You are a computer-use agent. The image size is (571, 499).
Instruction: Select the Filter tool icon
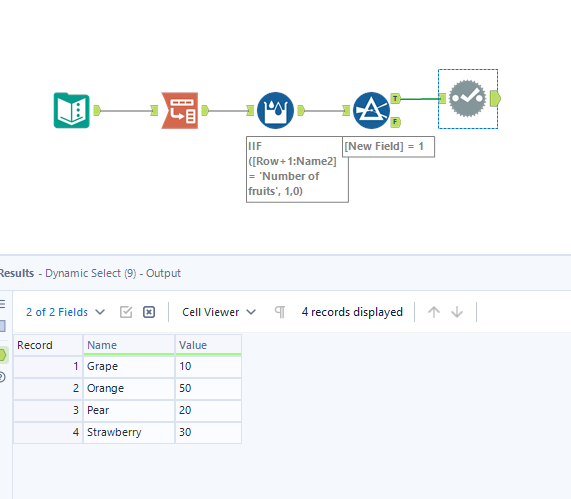pos(371,110)
